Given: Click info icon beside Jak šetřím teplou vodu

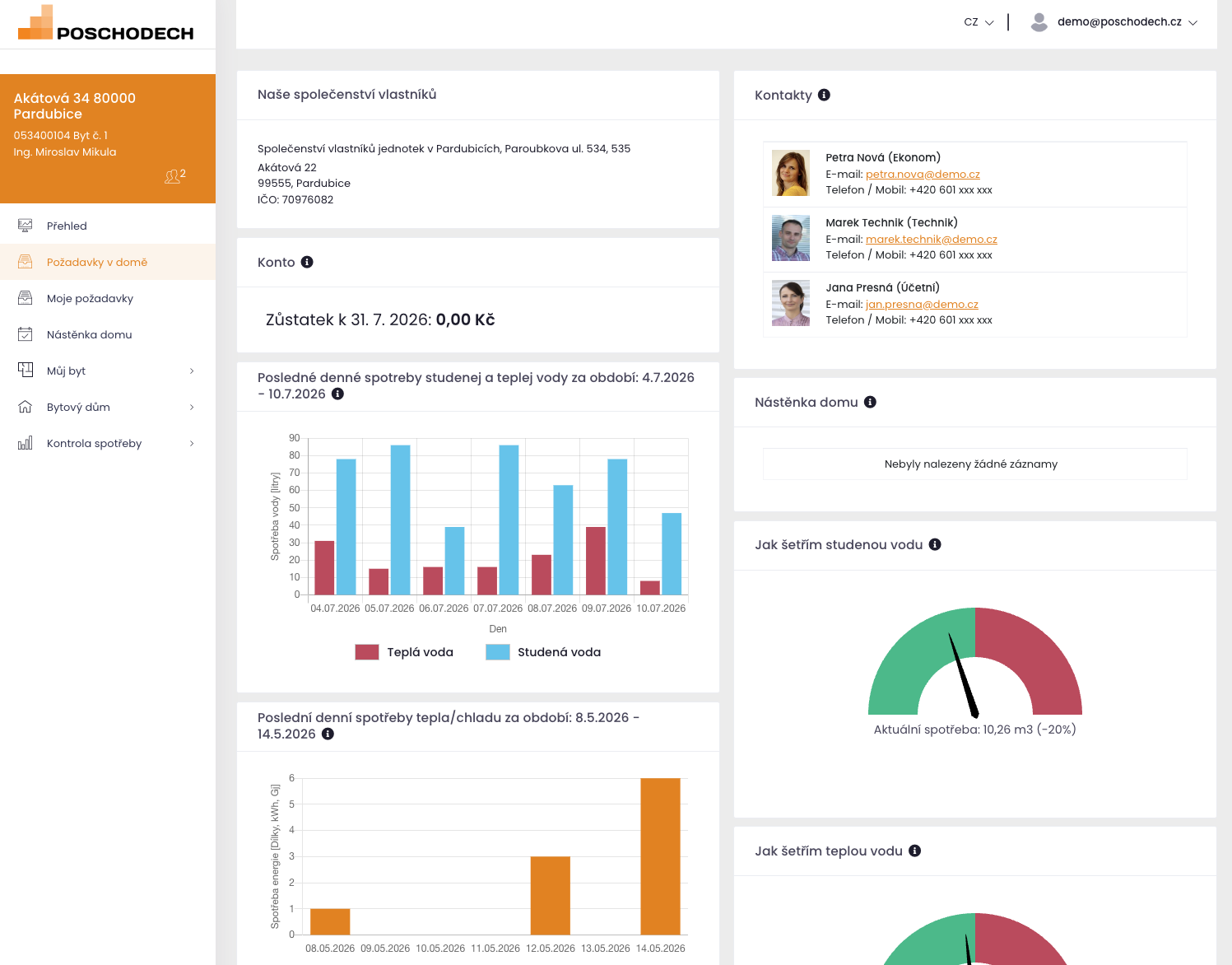Looking at the screenshot, I should click(x=914, y=851).
